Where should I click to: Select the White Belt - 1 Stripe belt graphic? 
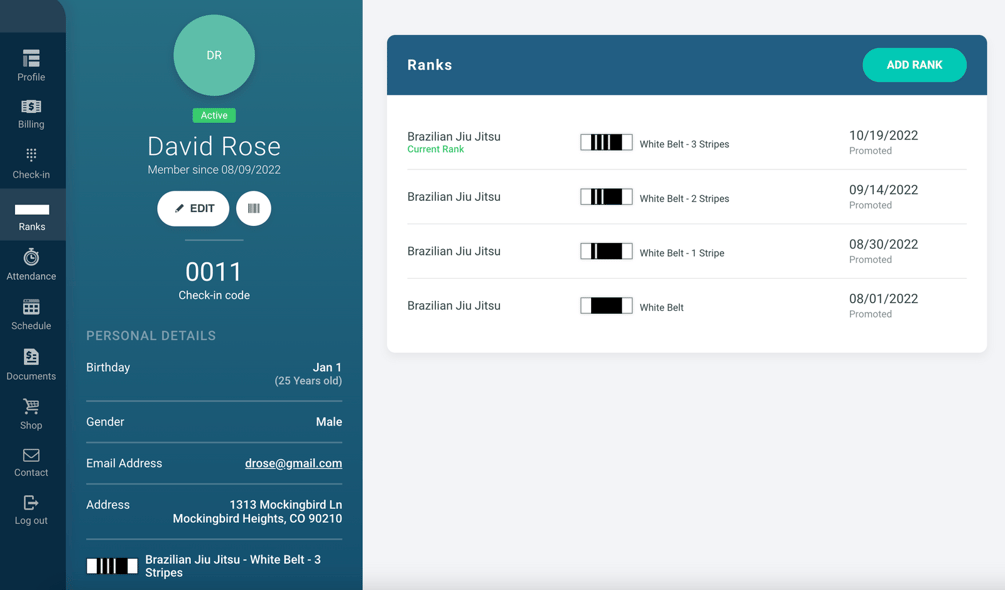(x=606, y=251)
